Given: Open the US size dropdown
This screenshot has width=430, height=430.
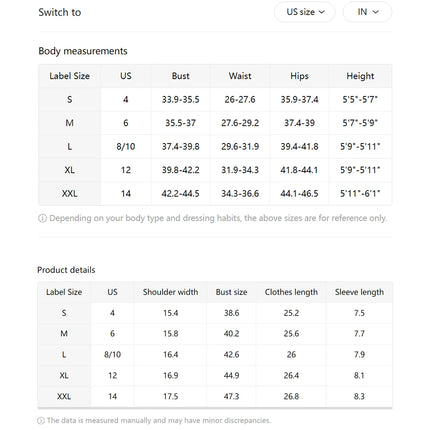Looking at the screenshot, I should (x=304, y=12).
